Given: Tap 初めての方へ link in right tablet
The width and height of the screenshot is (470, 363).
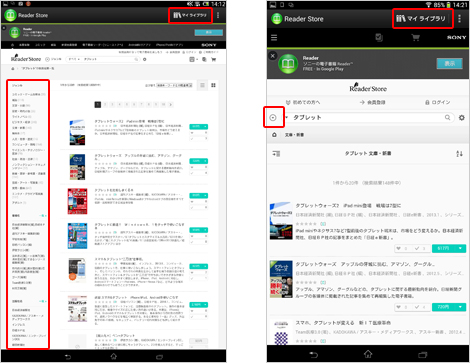Looking at the screenshot, I should point(303,102).
